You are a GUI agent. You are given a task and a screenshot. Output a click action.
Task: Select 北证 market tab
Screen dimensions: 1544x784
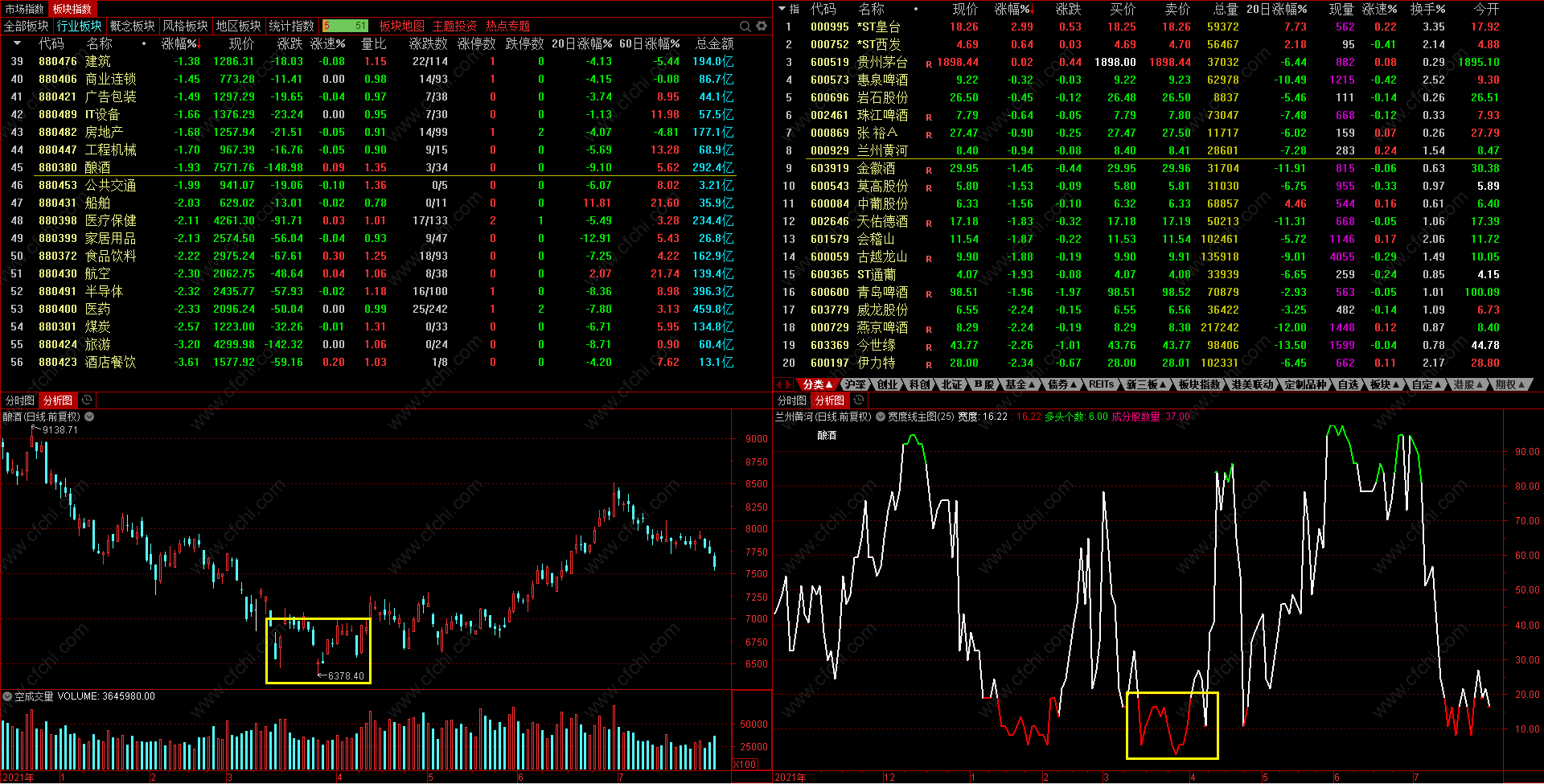pos(951,384)
